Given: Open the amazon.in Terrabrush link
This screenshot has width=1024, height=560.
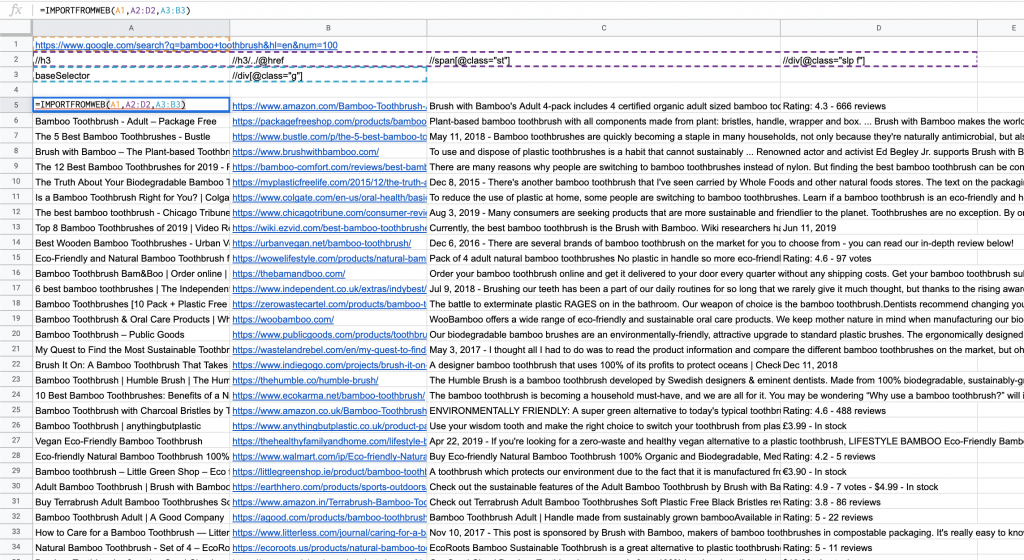Looking at the screenshot, I should coord(329,503).
